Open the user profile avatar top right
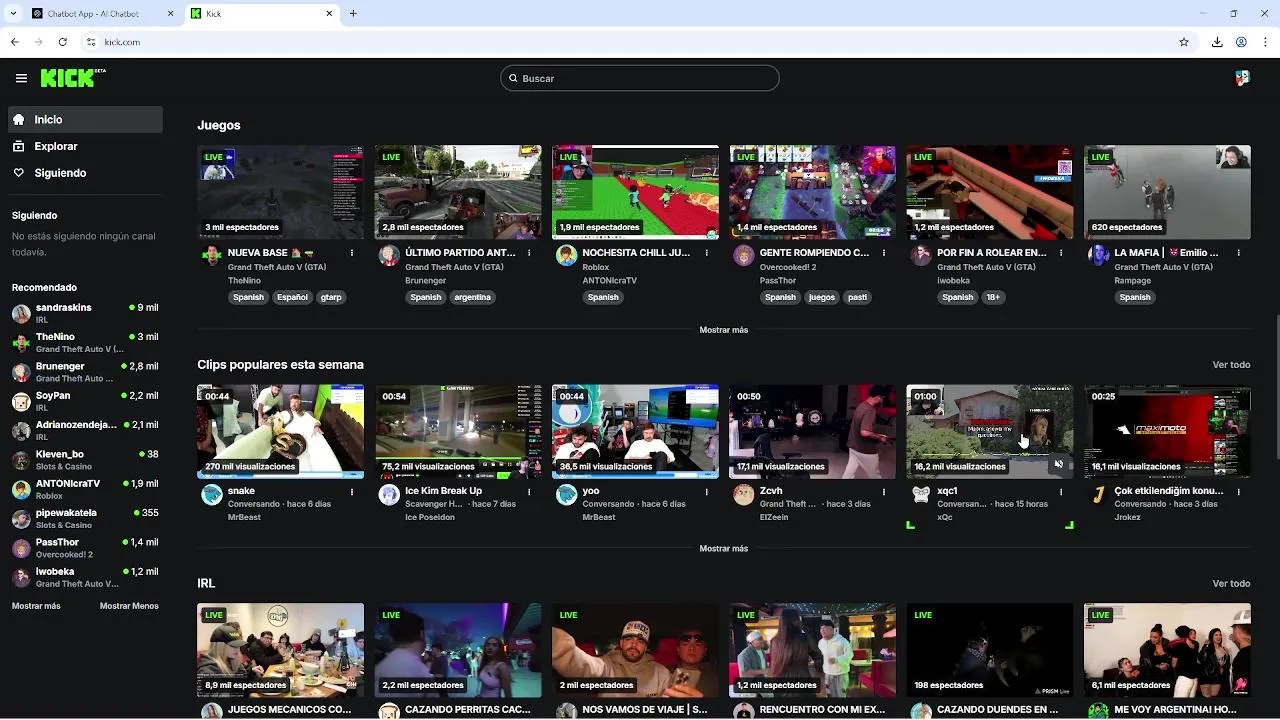Screen dimensions: 1280x720 click(1242, 78)
